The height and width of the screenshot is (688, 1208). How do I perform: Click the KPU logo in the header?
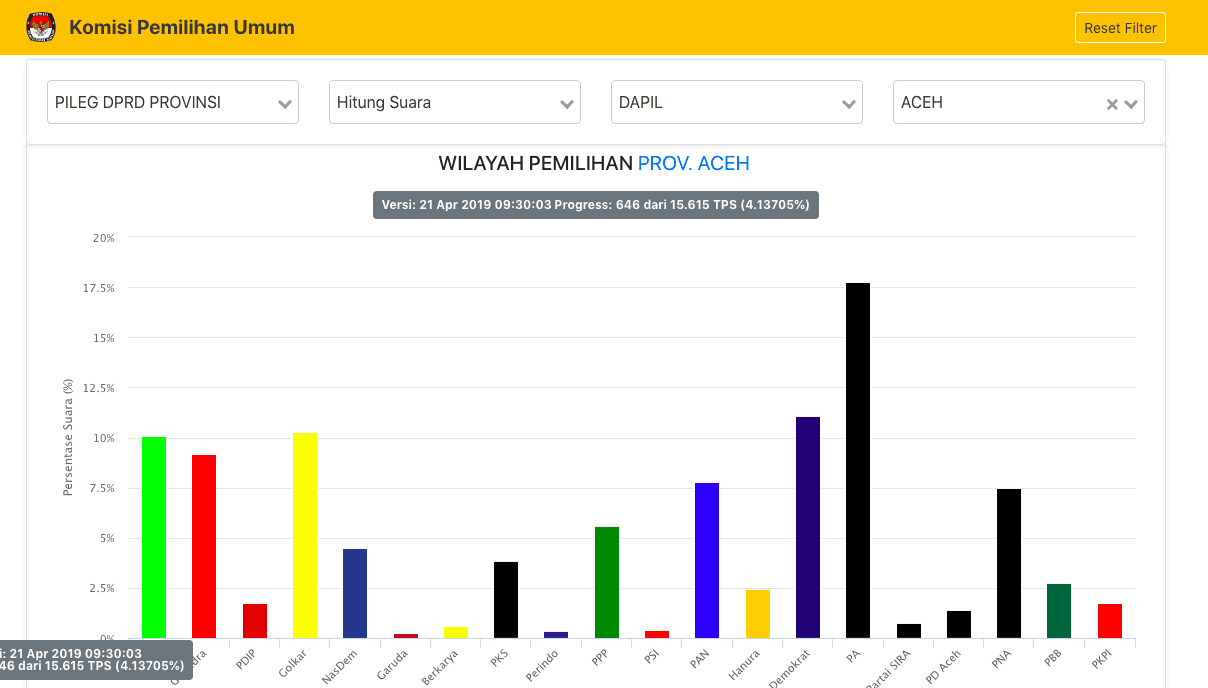[40, 27]
